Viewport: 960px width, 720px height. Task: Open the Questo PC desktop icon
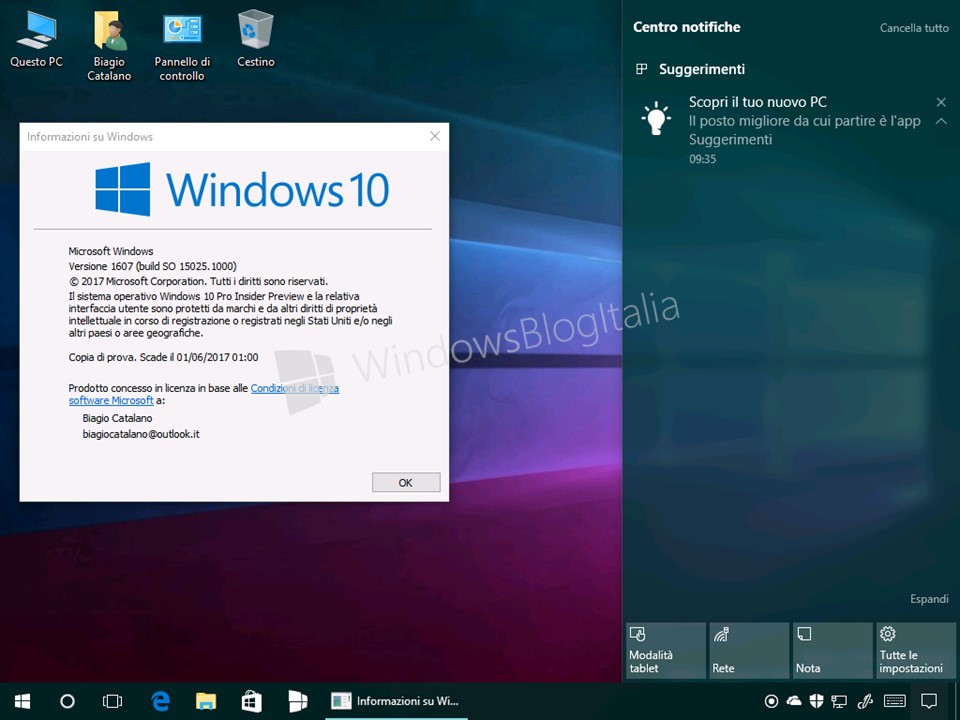click(x=36, y=40)
